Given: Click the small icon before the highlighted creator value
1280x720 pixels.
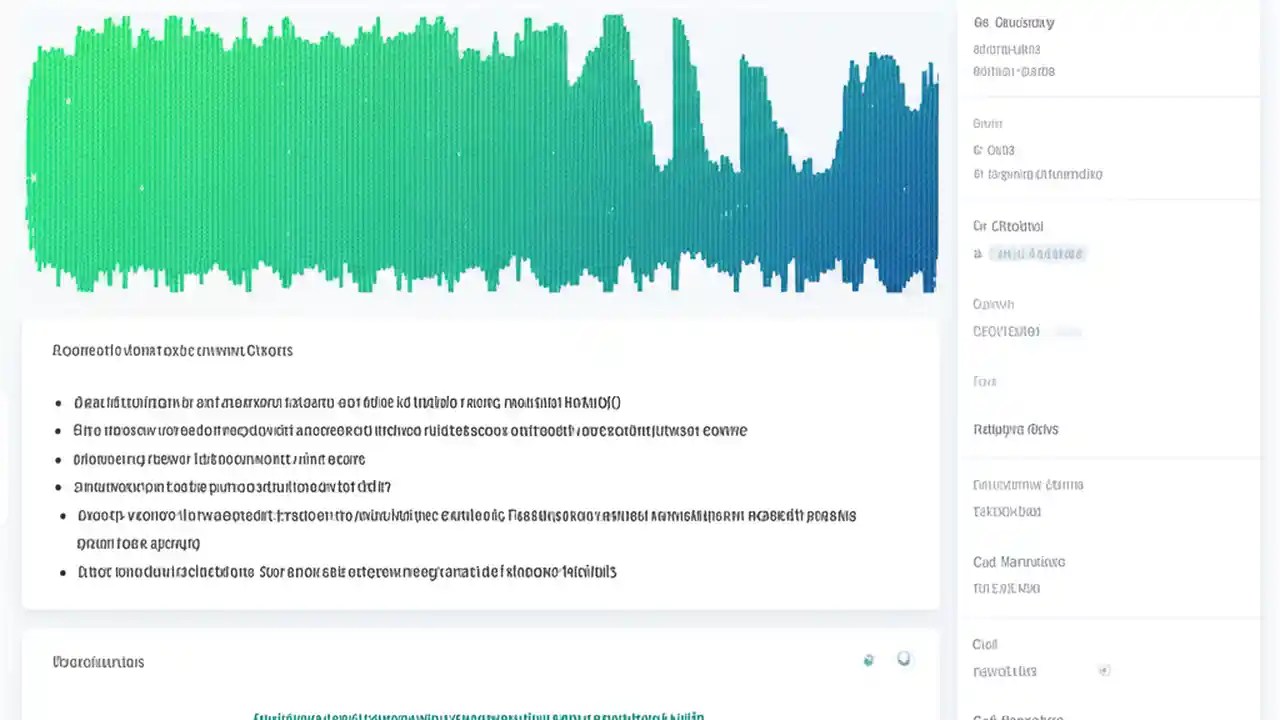Looking at the screenshot, I should (977, 254).
